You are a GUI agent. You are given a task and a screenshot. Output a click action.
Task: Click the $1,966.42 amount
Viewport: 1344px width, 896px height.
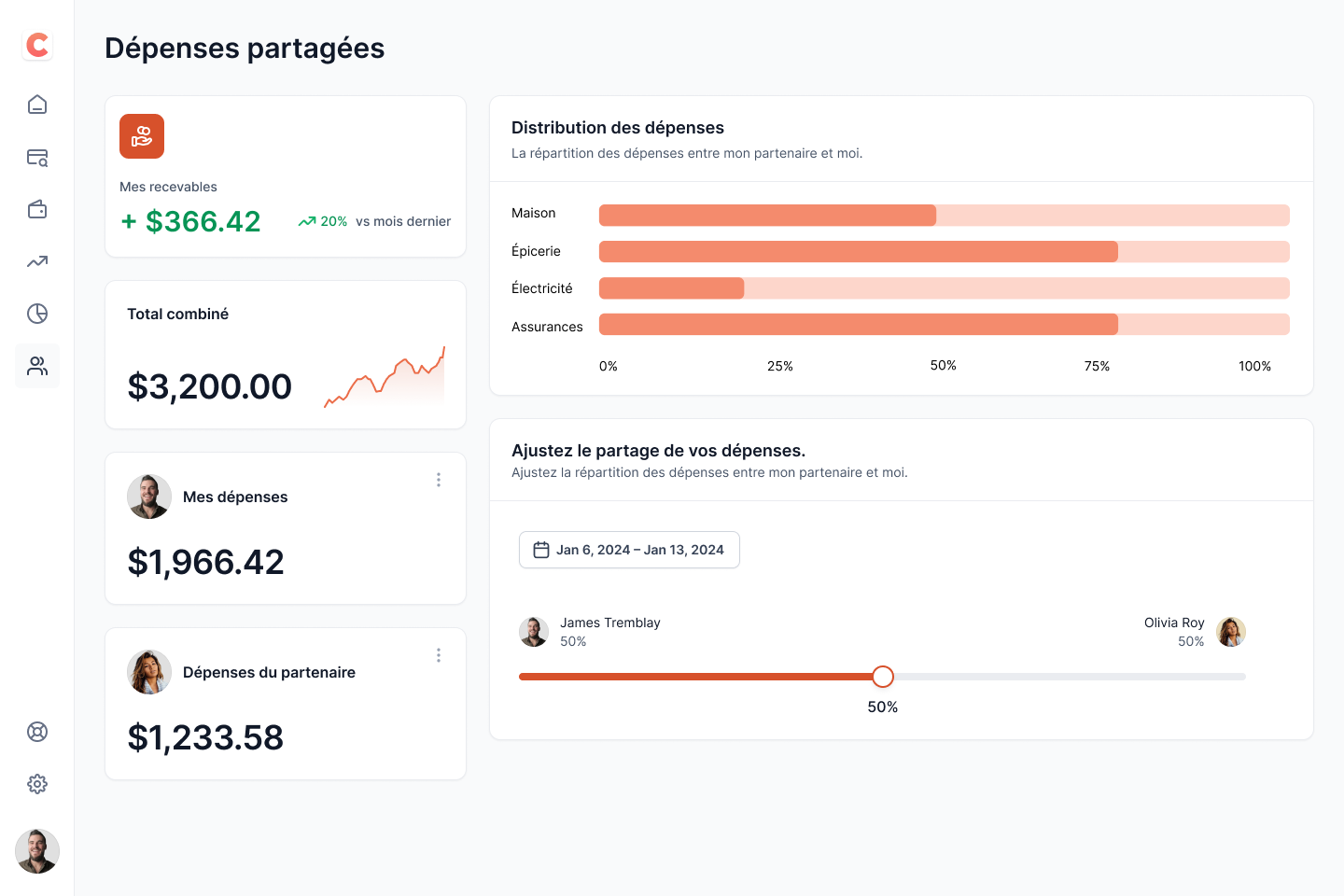click(206, 562)
